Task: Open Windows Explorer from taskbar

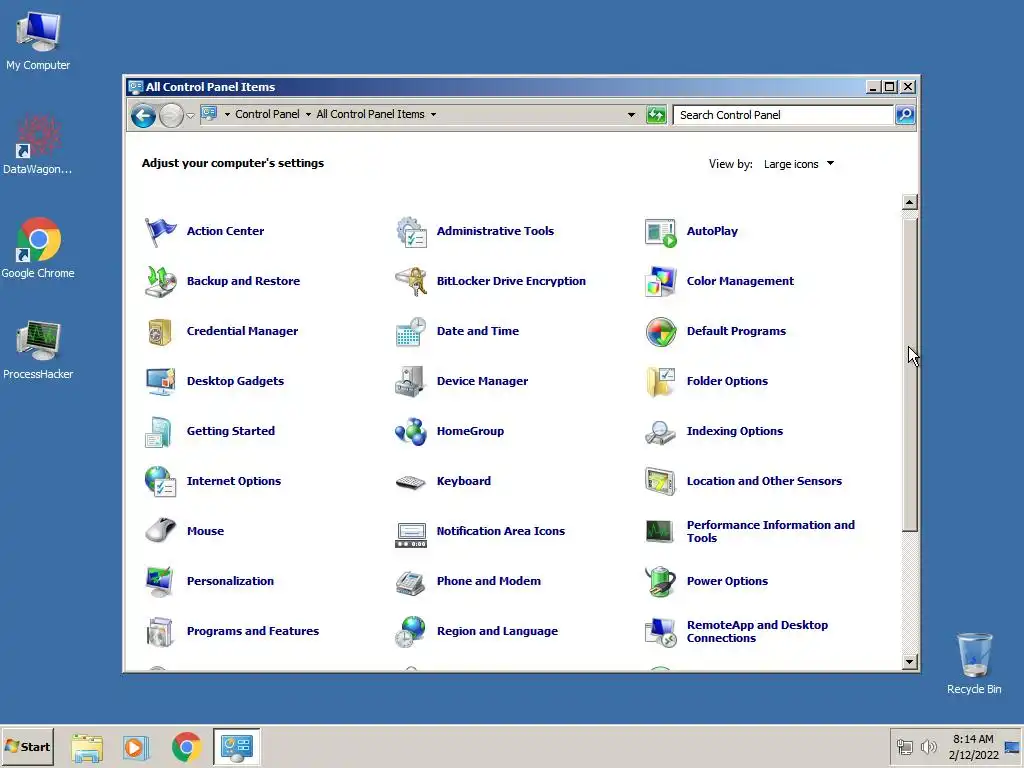Action: tap(87, 747)
